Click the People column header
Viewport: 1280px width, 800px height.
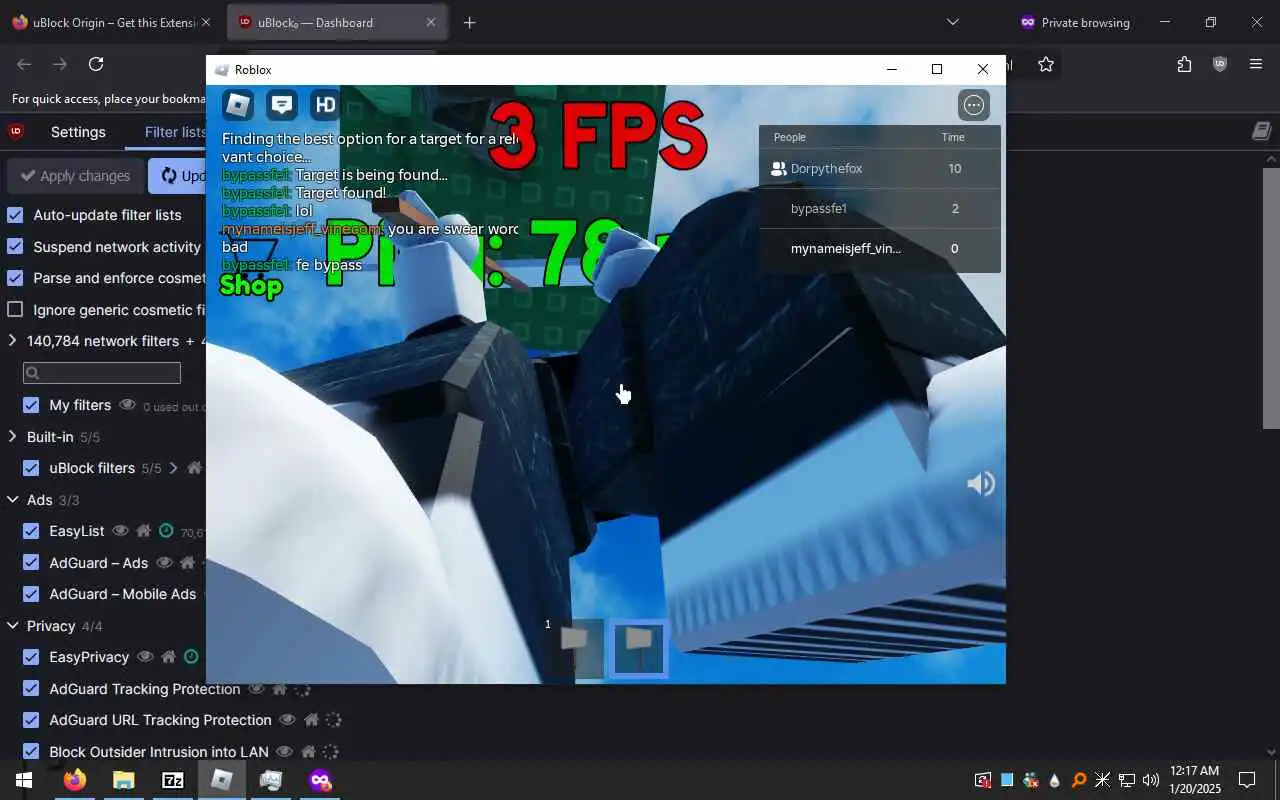[x=789, y=137]
